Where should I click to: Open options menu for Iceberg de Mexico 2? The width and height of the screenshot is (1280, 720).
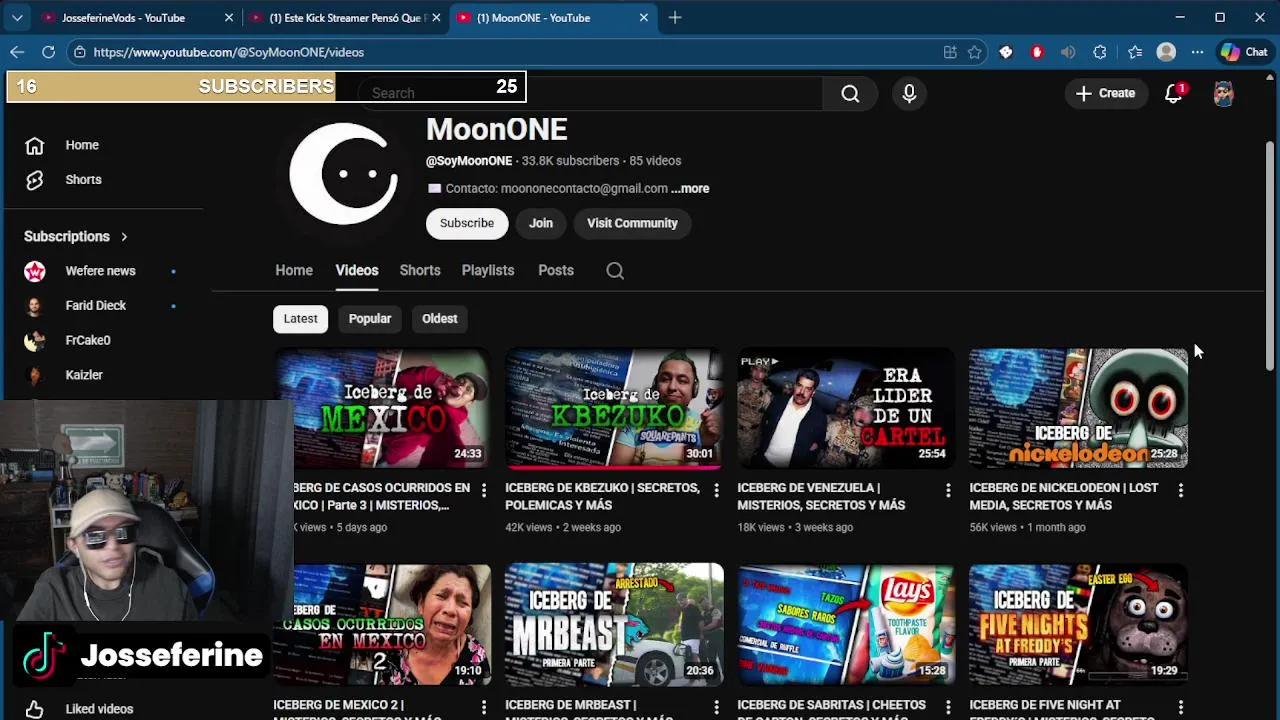484,707
